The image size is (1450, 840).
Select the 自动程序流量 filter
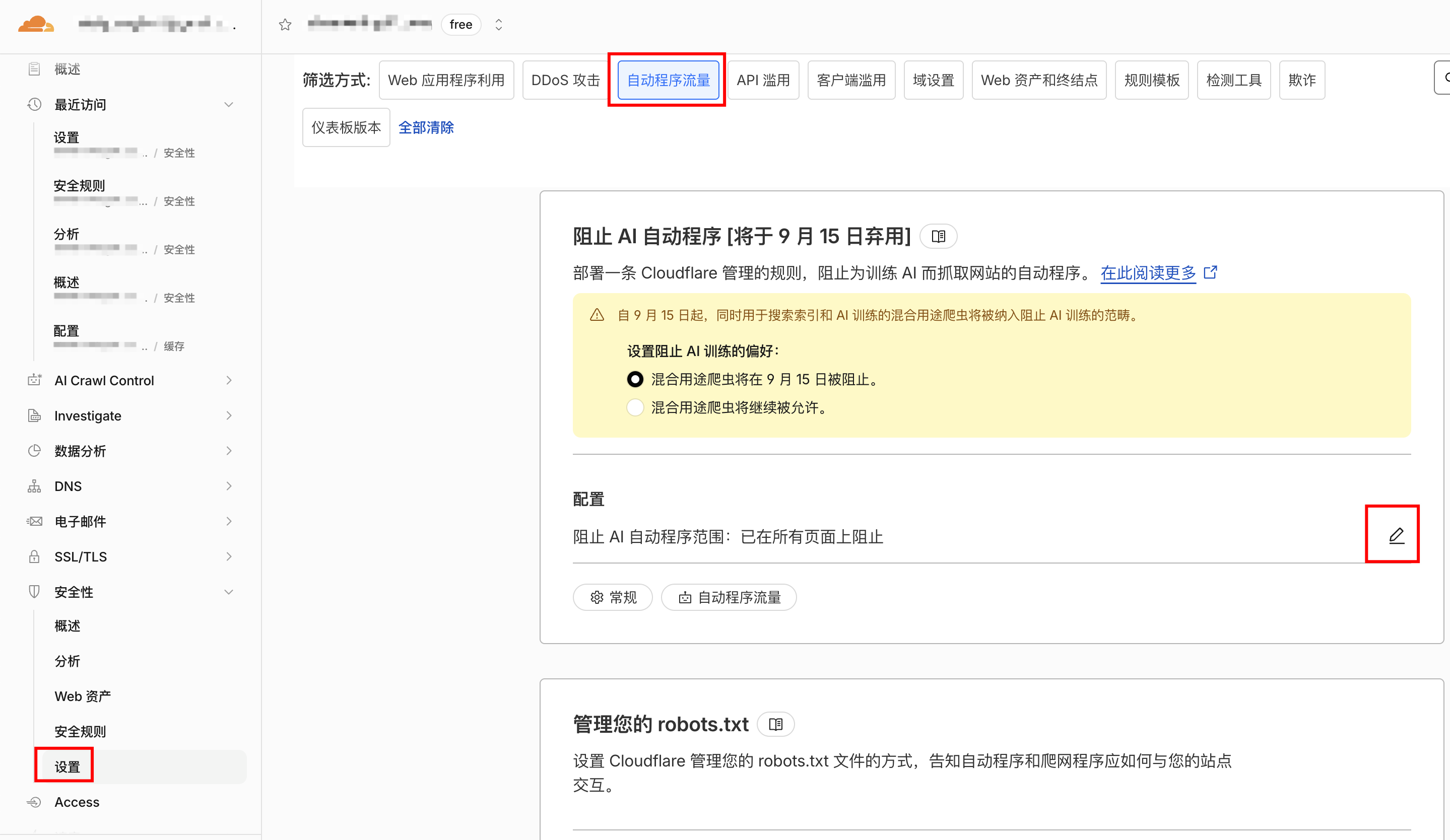coord(668,80)
